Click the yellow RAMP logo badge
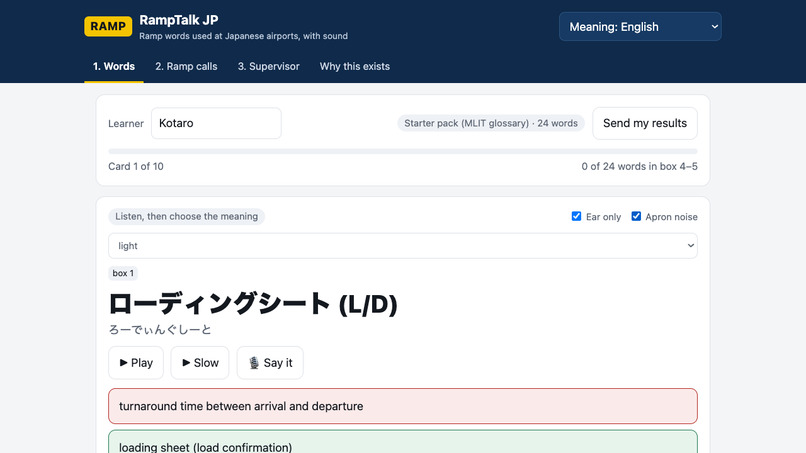The image size is (806, 453). [108, 26]
